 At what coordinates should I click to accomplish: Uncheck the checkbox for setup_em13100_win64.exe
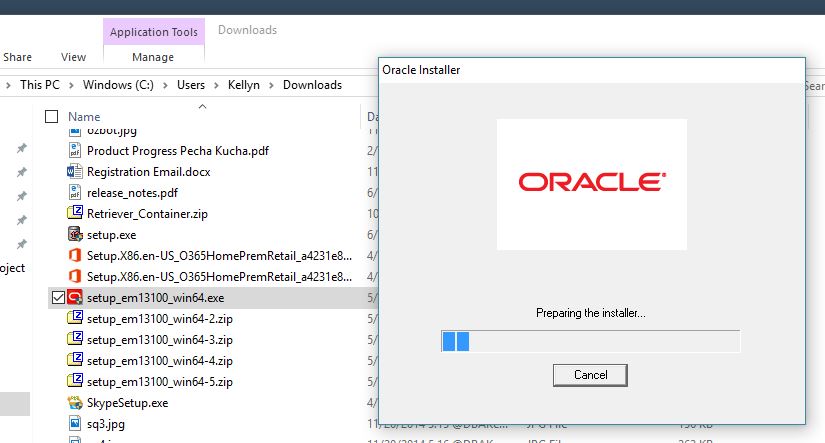pyautogui.click(x=57, y=297)
